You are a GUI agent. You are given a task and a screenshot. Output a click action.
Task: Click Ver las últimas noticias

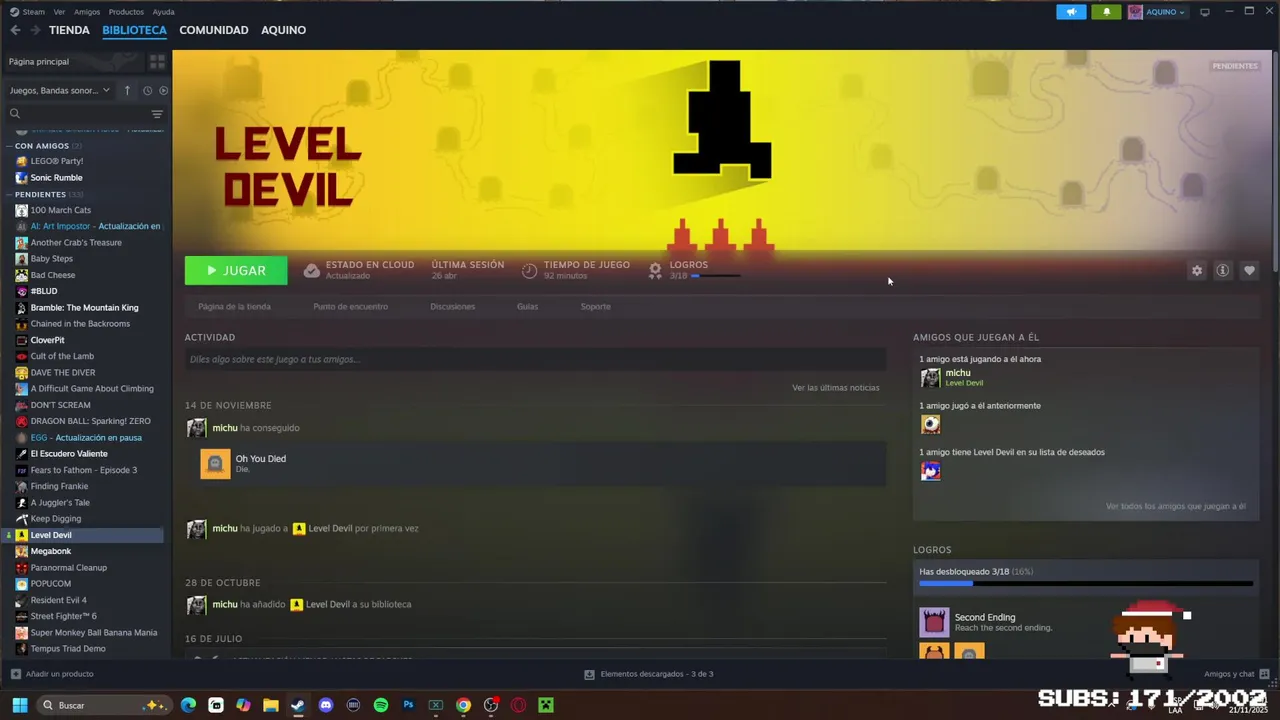[836, 387]
